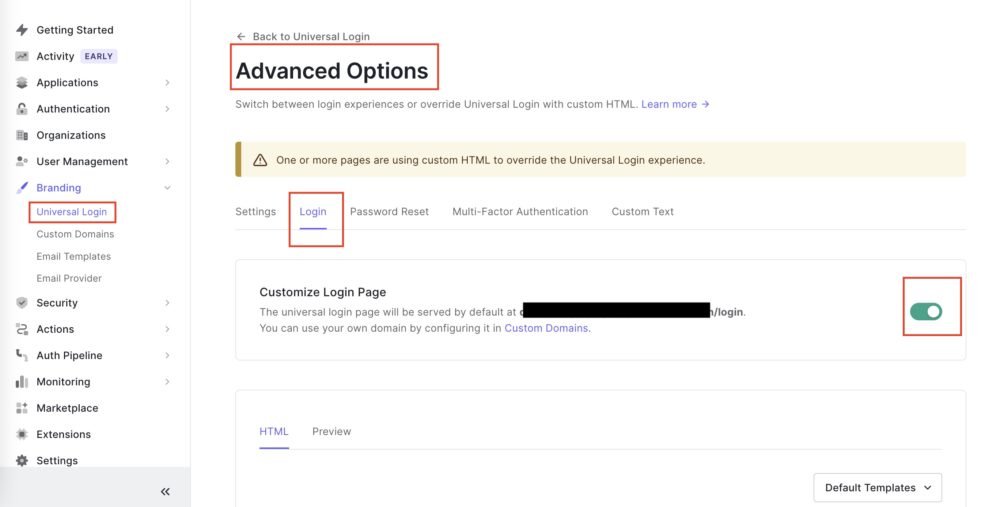Click the Monitoring bar chart icon

click(x=22, y=381)
